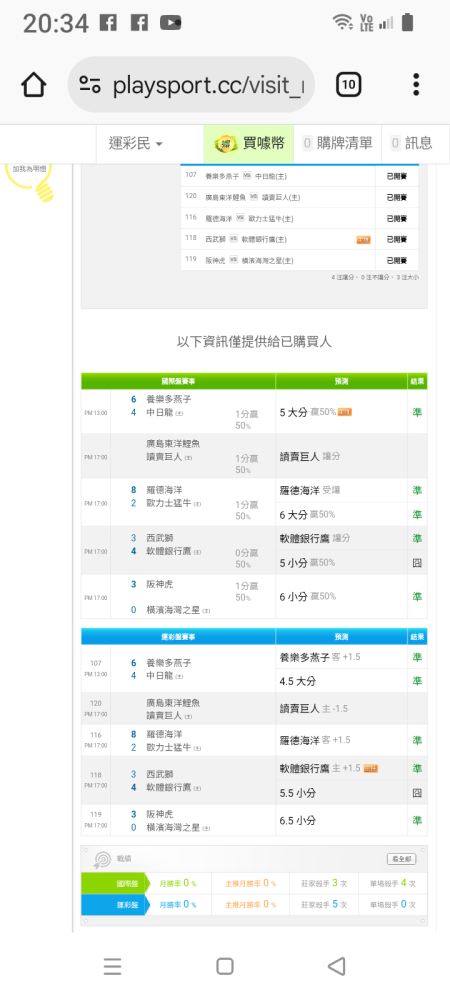Screen dimensions: 450x1000
Task: Open Chrome's three-dot overflow menu
Action: click(x=416, y=84)
